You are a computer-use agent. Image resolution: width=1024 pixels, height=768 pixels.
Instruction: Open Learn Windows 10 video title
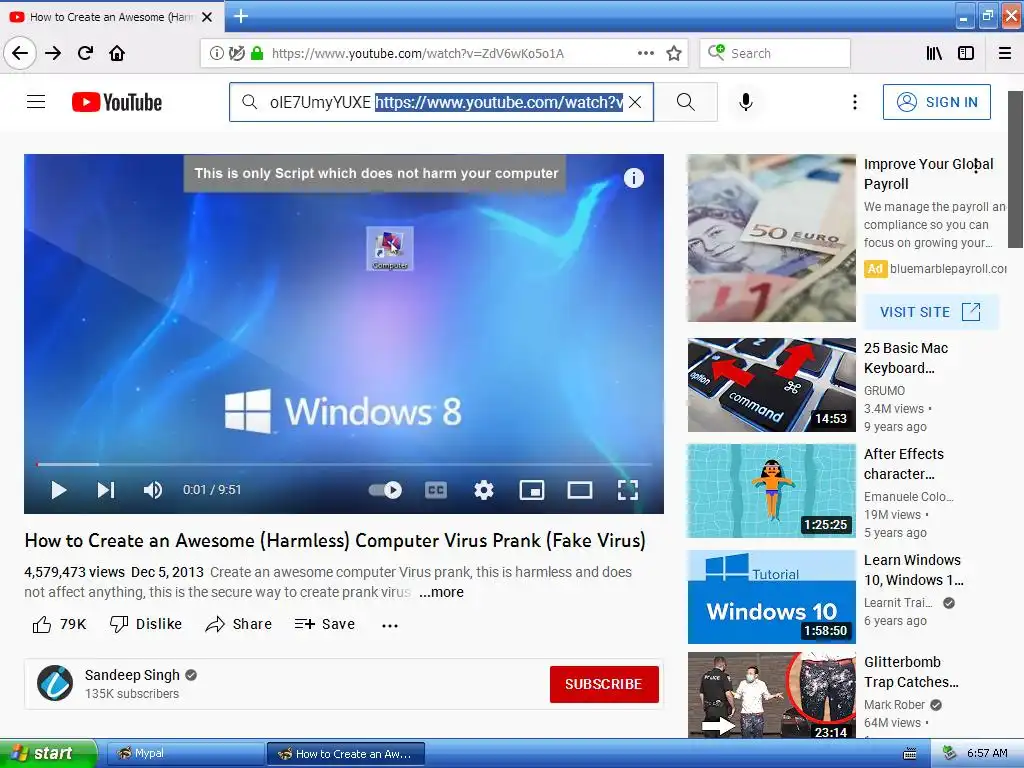913,570
